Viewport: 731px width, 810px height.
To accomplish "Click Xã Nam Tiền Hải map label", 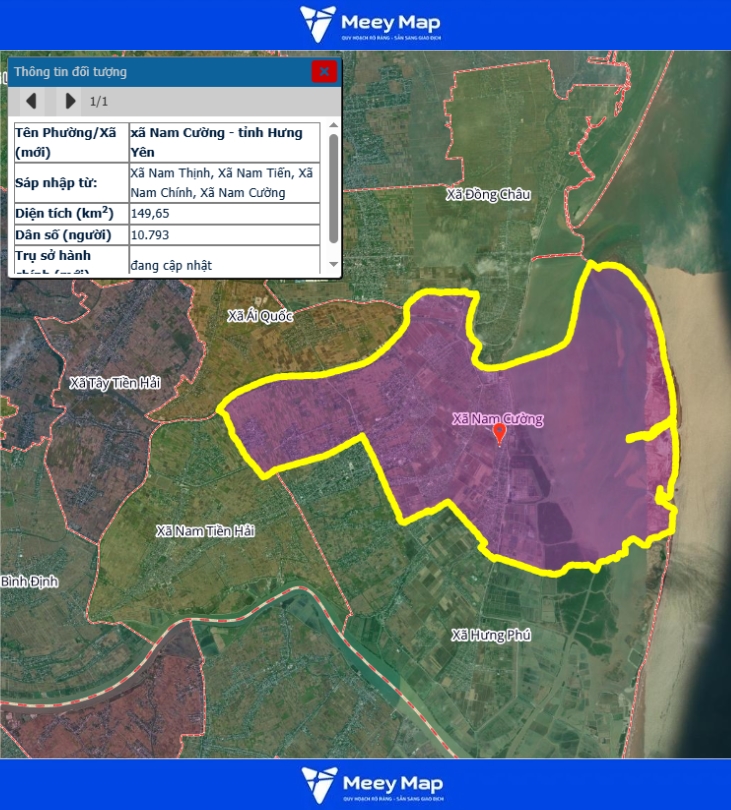I will 205,531.
